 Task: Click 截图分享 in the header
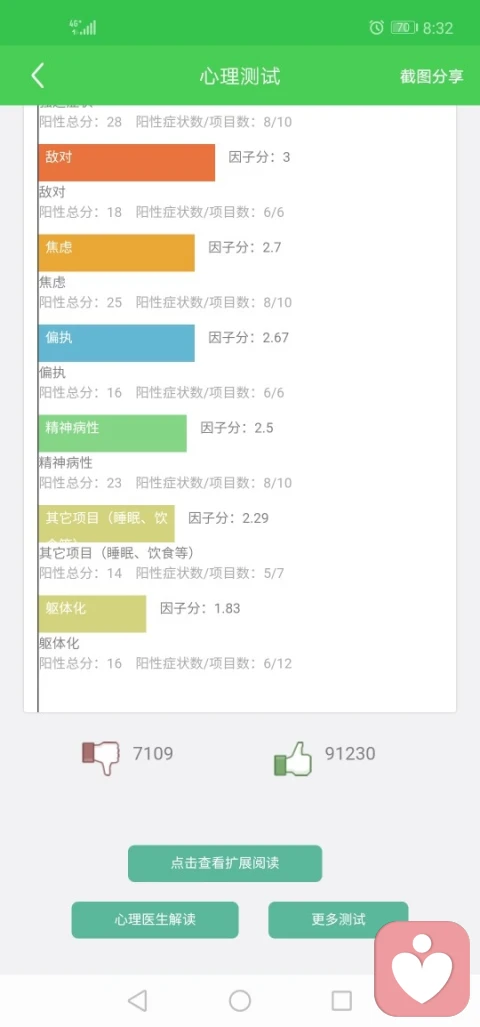pyautogui.click(x=432, y=76)
